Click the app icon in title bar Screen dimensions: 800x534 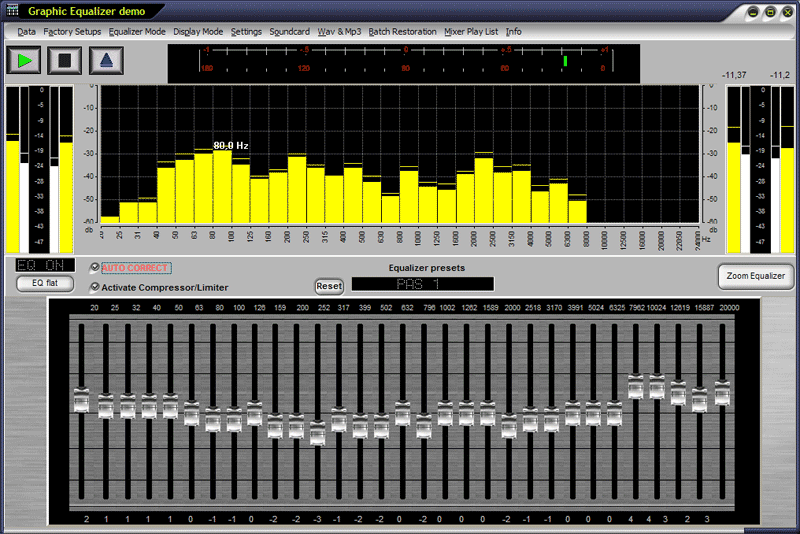point(12,12)
